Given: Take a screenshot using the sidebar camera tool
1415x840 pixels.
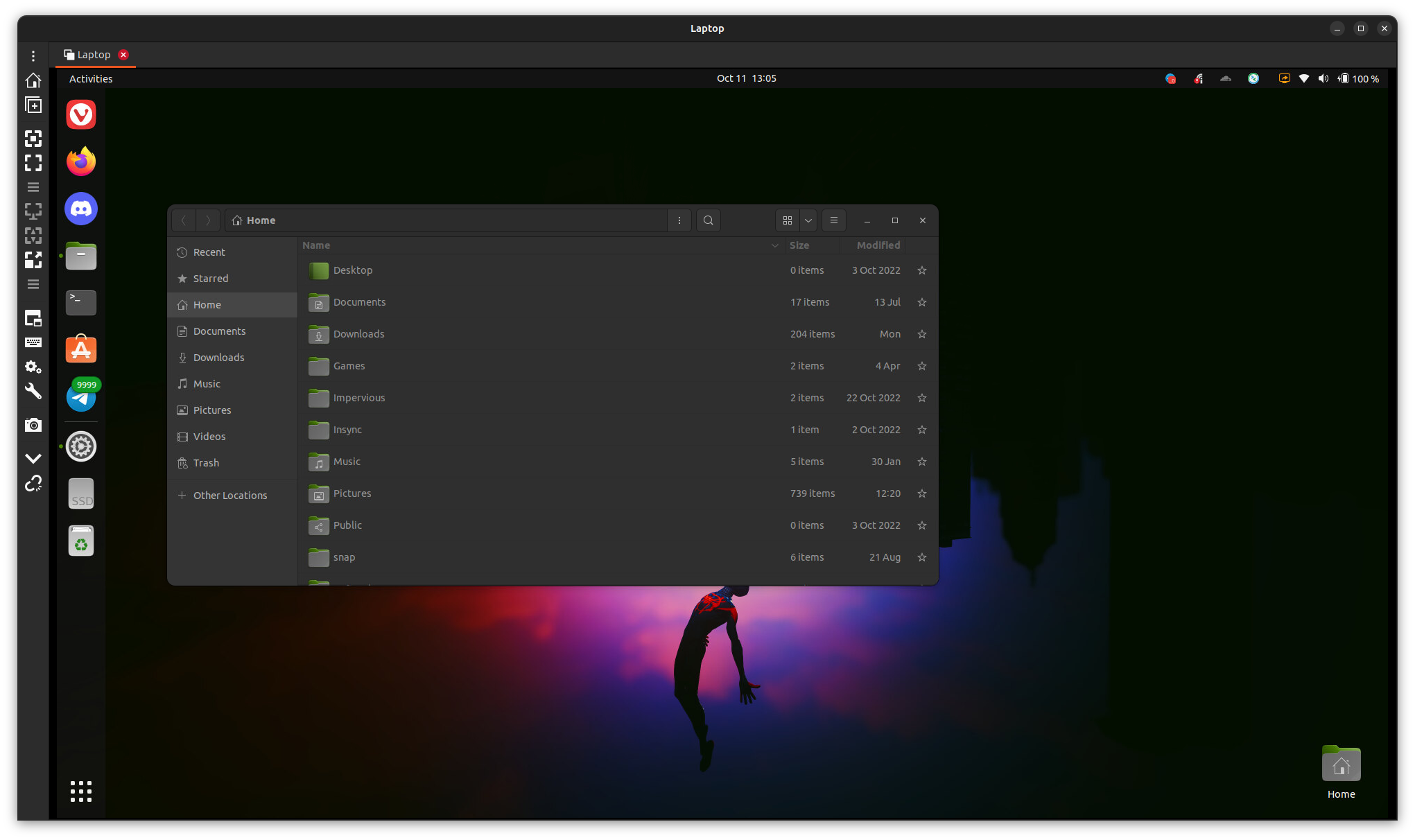Looking at the screenshot, I should [33, 425].
